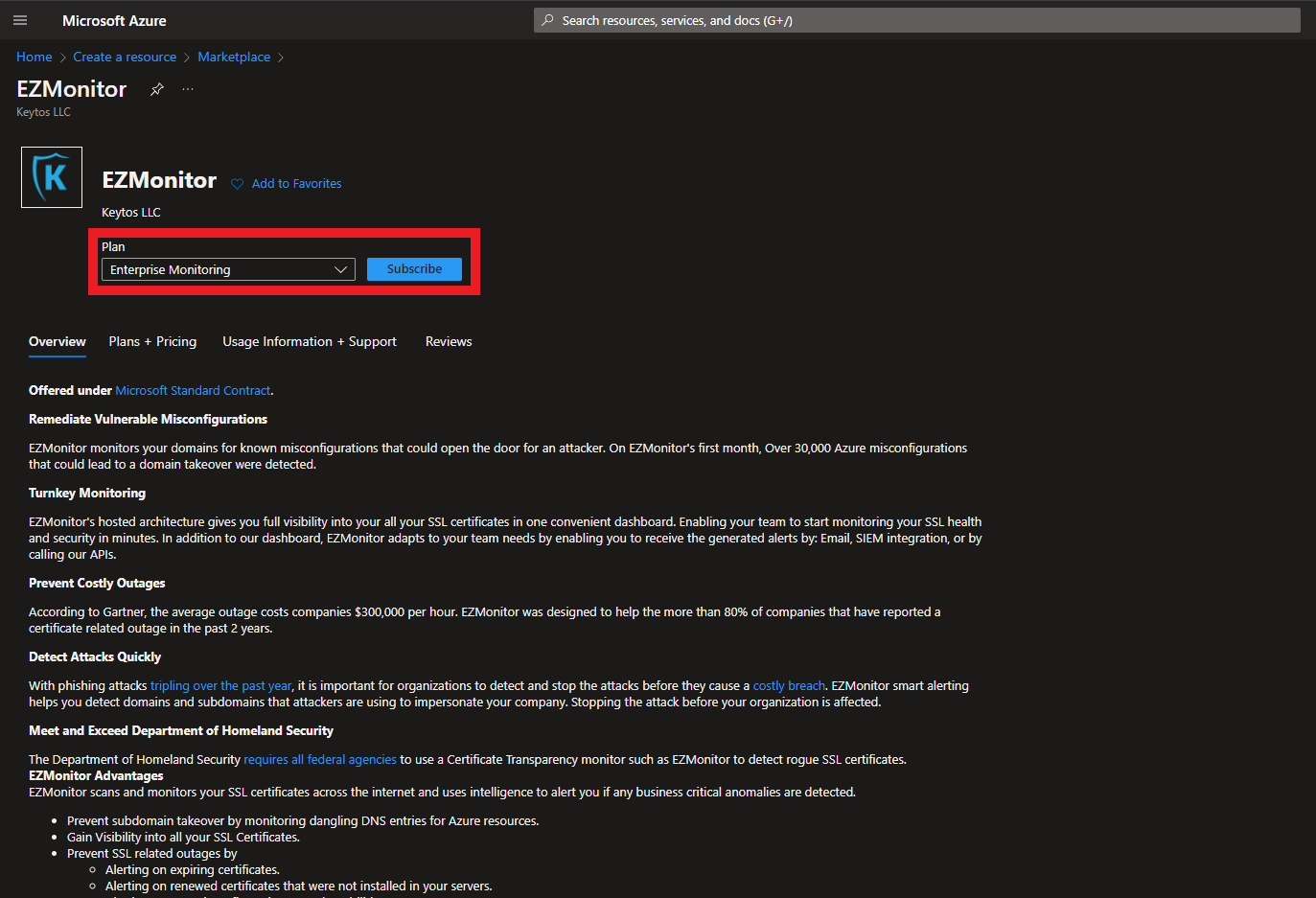Click 'Gain Visibility into all your SSL Certificates' bullet

pos(183,838)
